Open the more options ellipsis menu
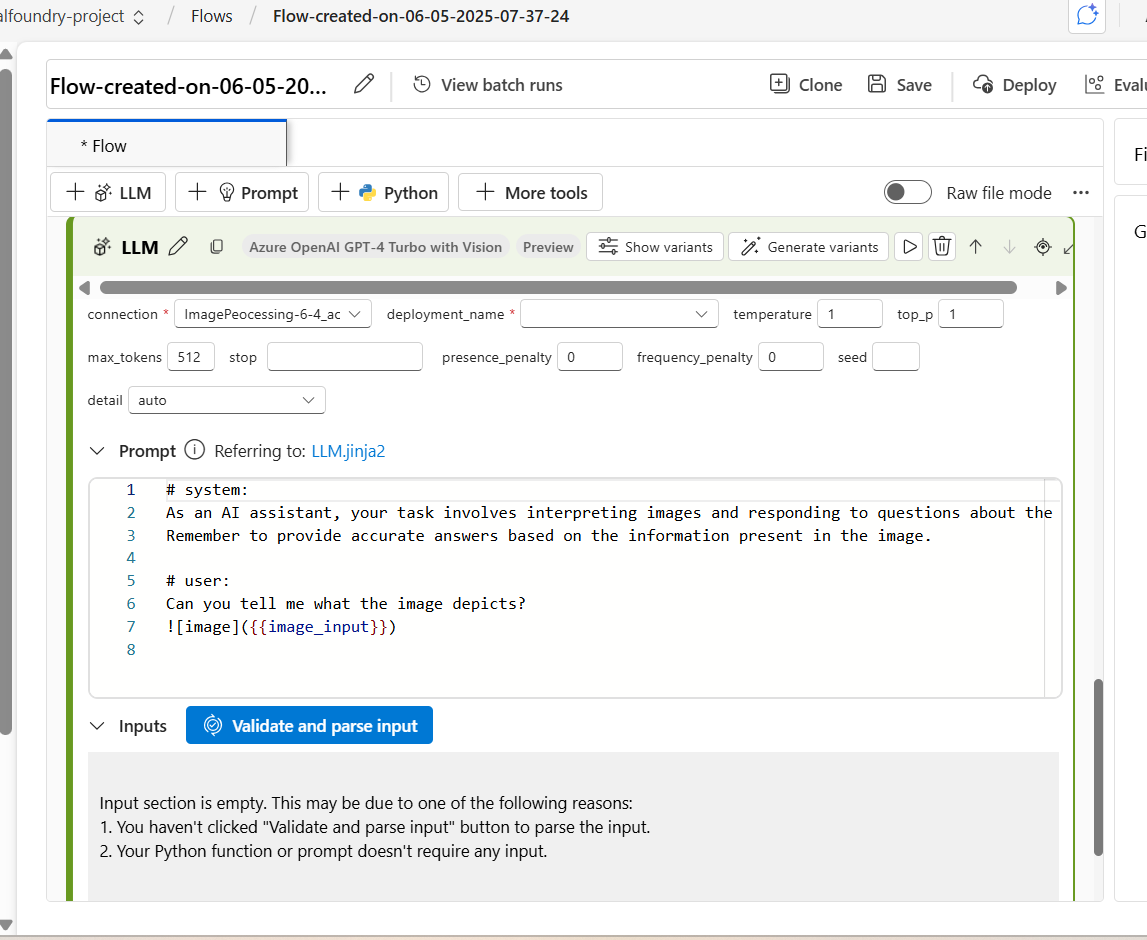This screenshot has width=1147, height=940. 1080,192
